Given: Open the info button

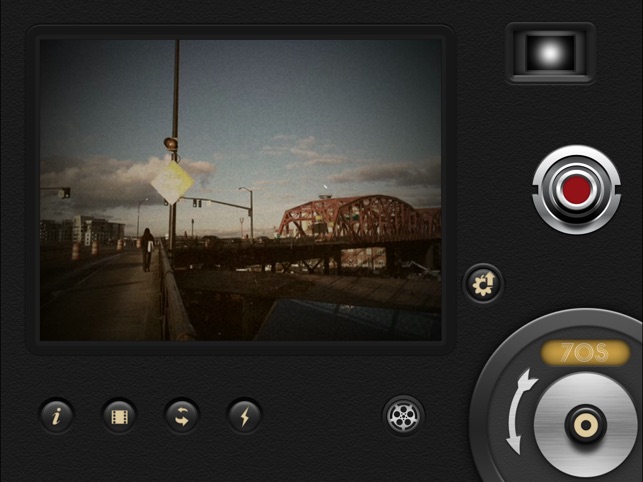Looking at the screenshot, I should [x=57, y=416].
